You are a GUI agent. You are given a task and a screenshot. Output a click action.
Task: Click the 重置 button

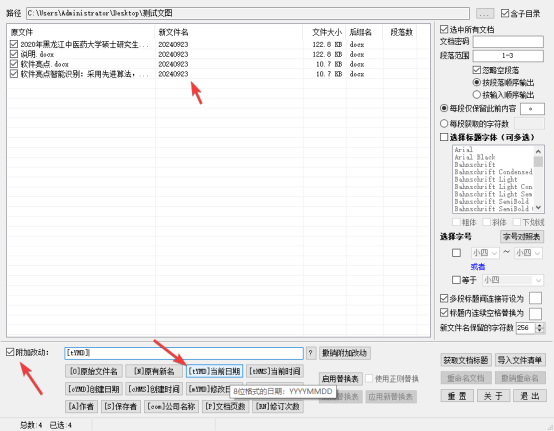457,396
